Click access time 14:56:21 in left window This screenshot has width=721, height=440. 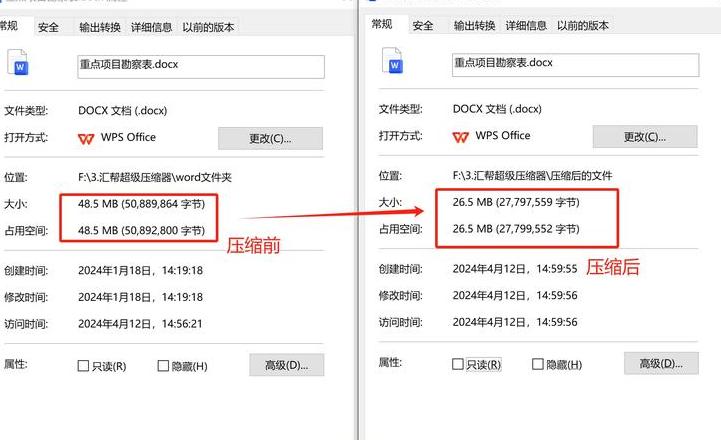(140, 324)
